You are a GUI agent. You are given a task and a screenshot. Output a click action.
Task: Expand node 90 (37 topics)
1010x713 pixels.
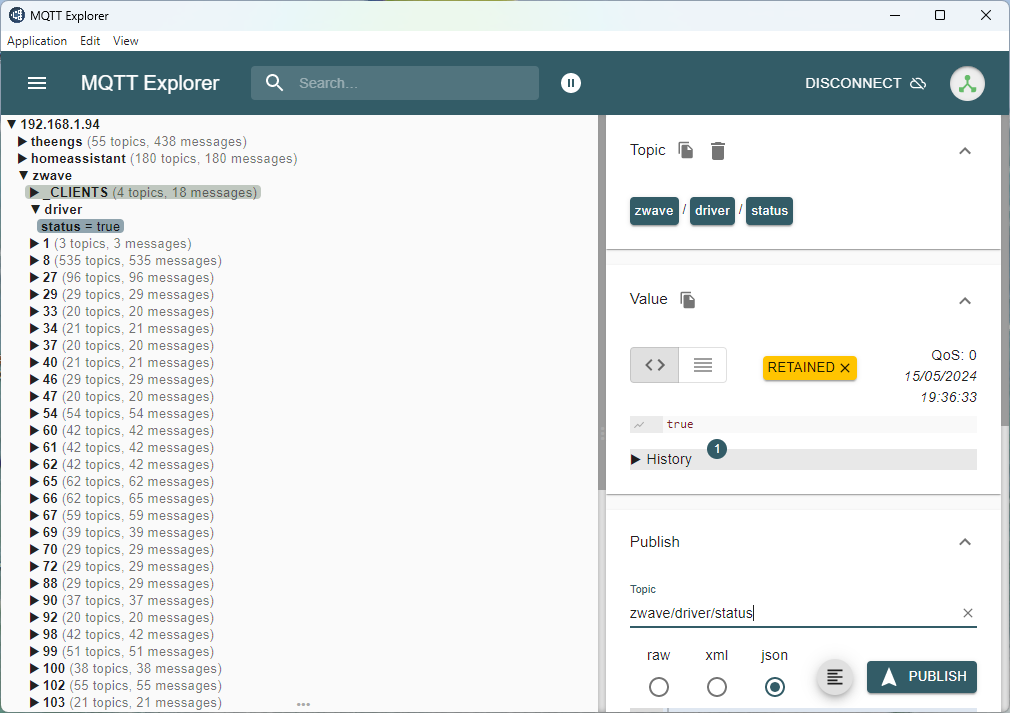coord(34,600)
